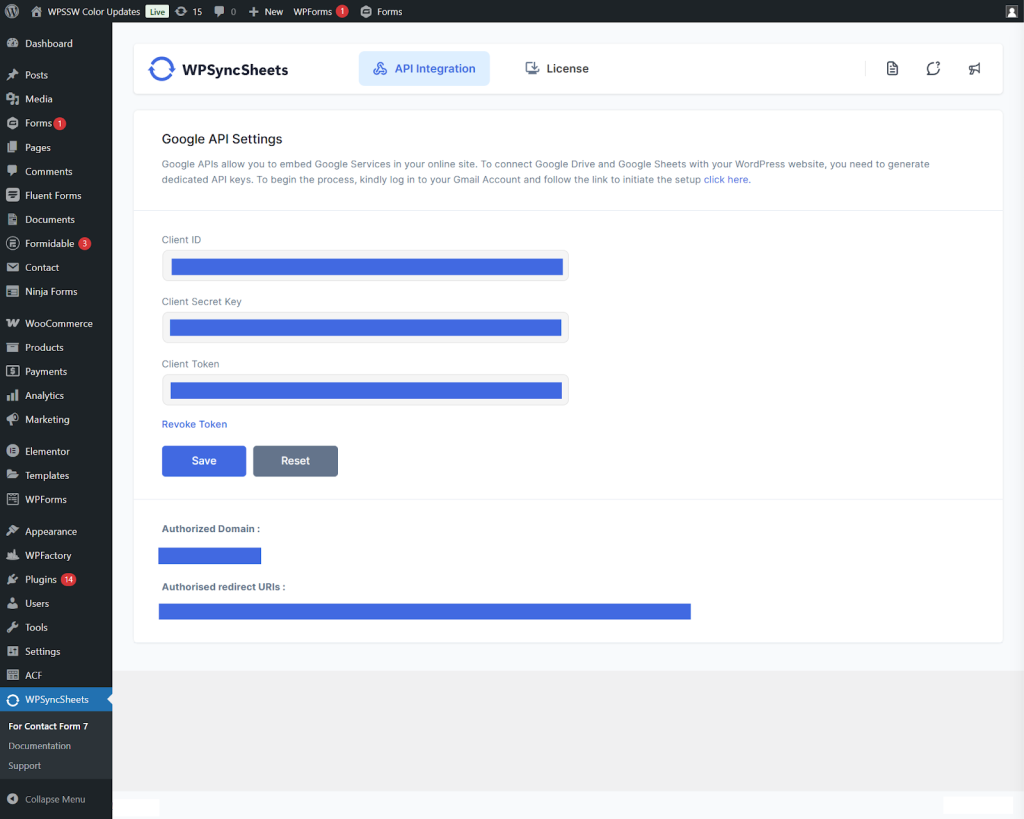Click the megaphone announcements icon
Image resolution: width=1024 pixels, height=819 pixels.
974,69
